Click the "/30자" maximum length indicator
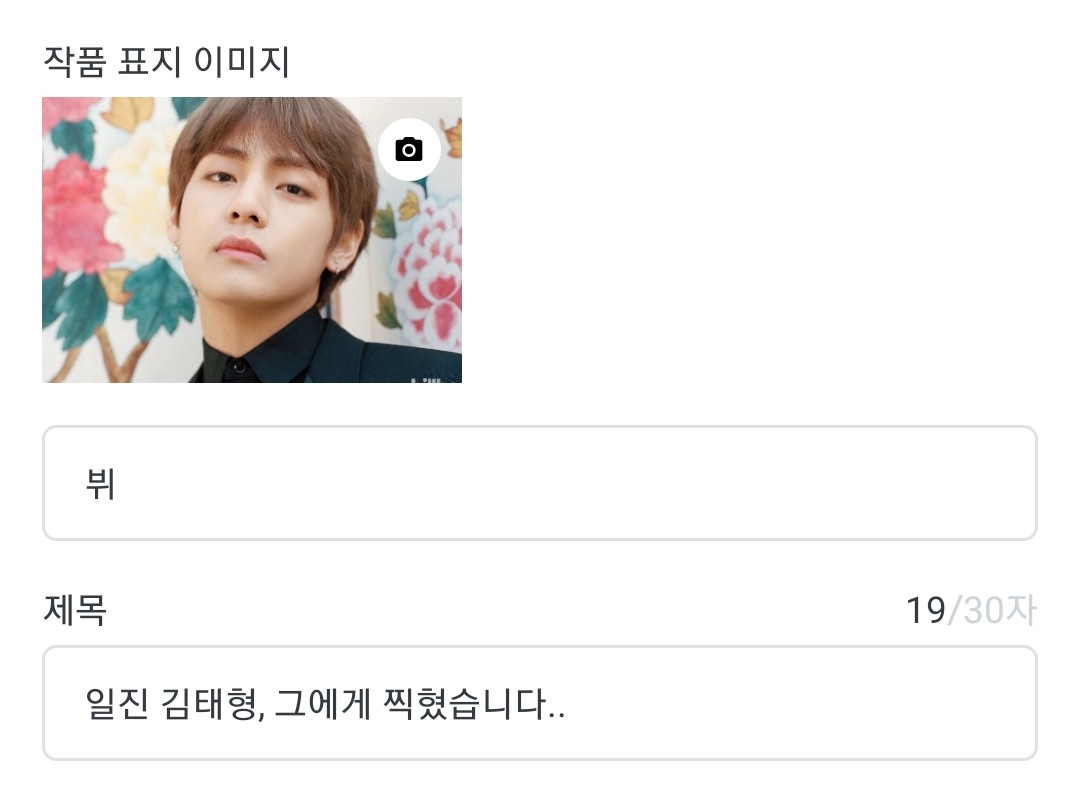The height and width of the screenshot is (810, 1080). click(x=992, y=610)
